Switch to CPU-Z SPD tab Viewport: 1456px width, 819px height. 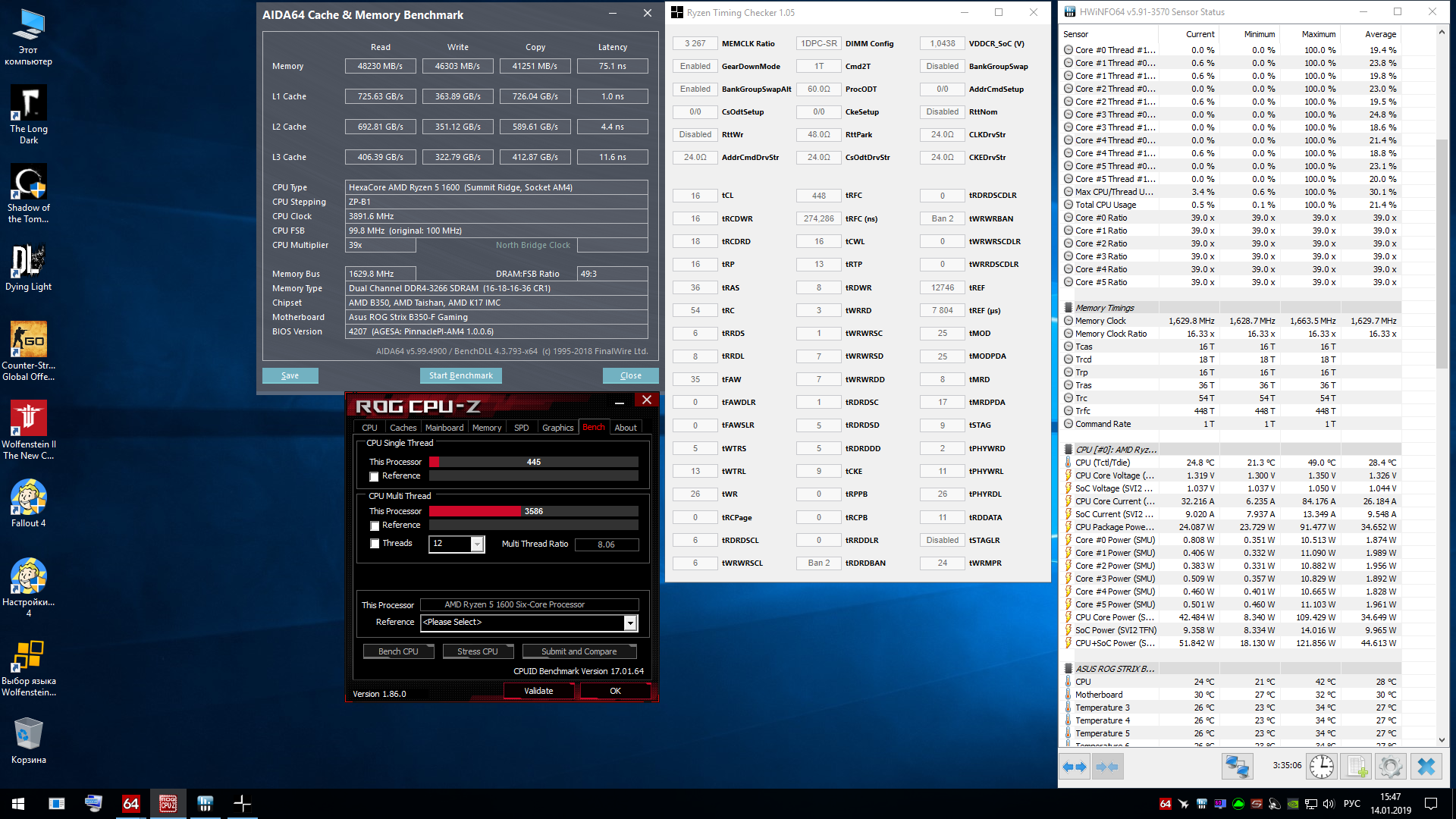[521, 428]
